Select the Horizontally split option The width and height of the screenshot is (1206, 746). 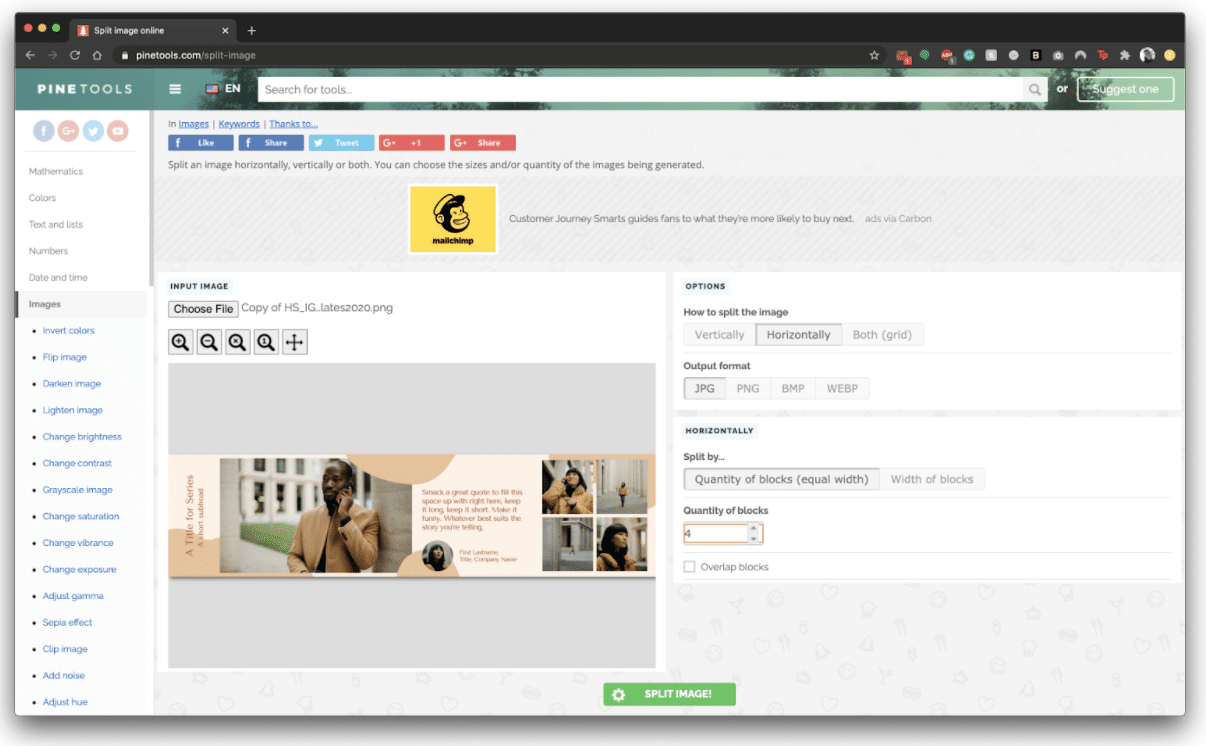[798, 335]
